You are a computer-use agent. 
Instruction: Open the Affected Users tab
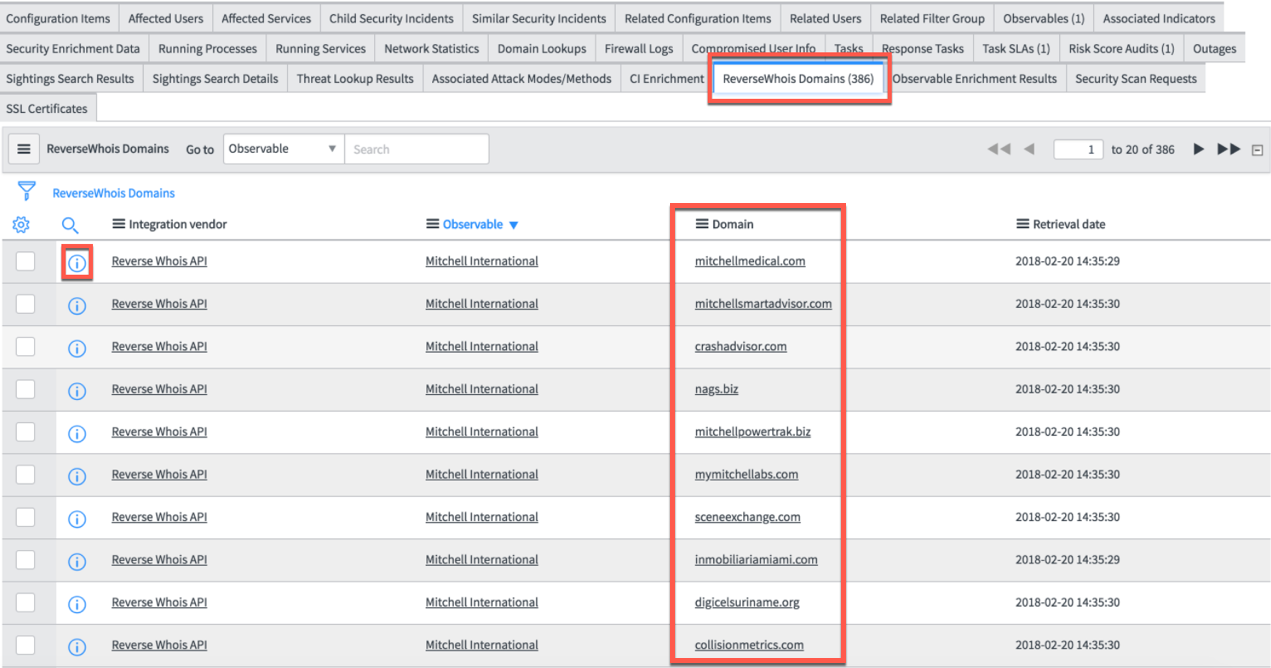click(165, 18)
